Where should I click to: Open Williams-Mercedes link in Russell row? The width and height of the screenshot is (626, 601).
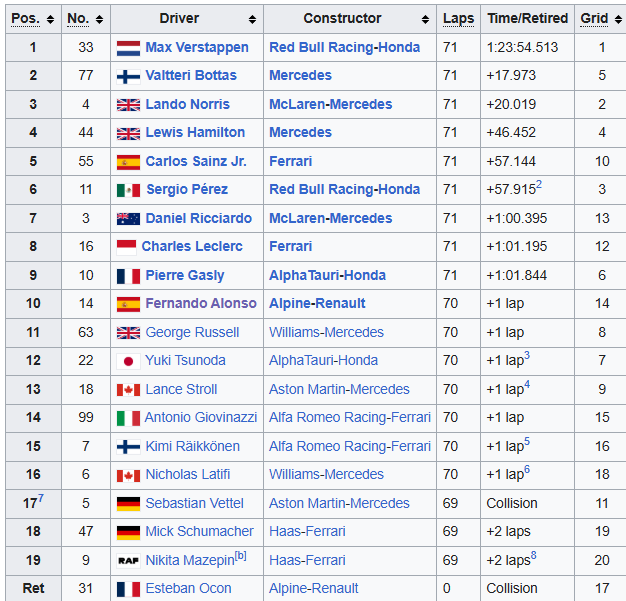(x=326, y=333)
